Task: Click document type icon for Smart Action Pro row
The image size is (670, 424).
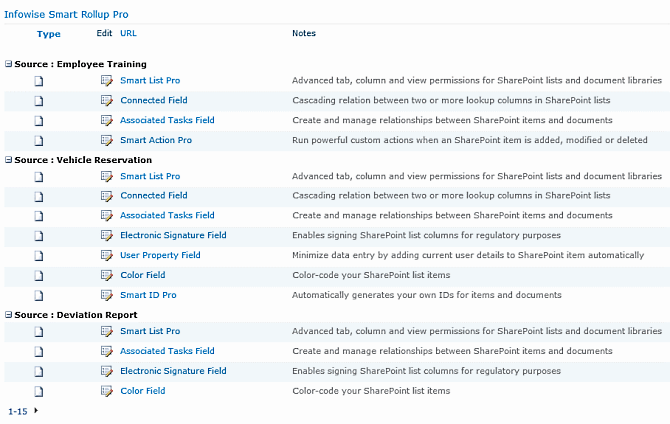Action: click(x=39, y=141)
